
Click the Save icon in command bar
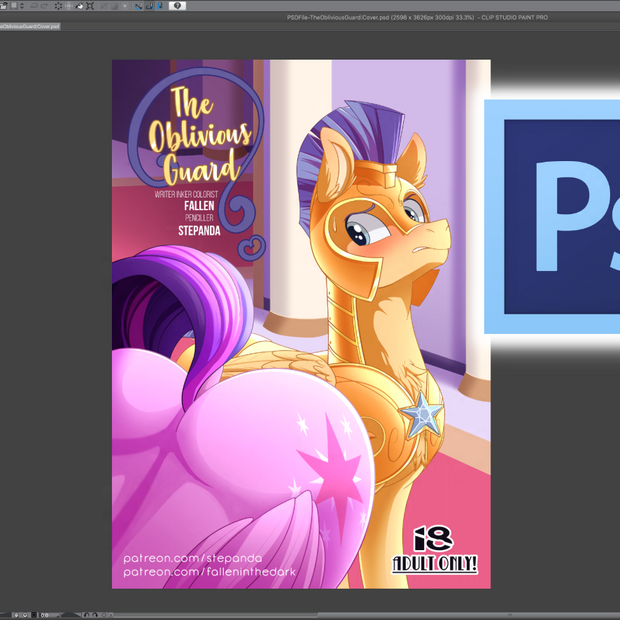3,6
